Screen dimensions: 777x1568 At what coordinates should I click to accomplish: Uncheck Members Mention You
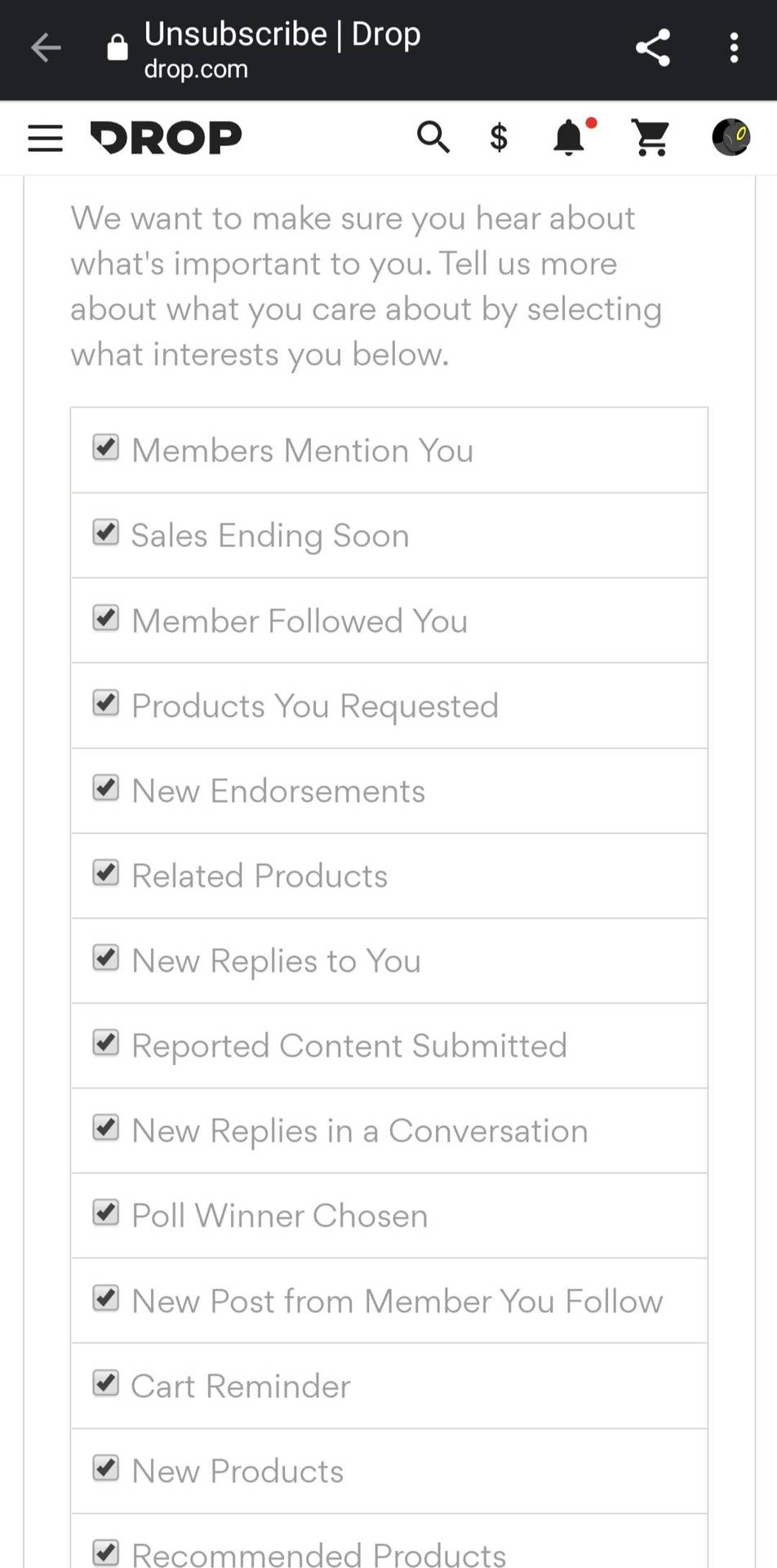(x=106, y=448)
